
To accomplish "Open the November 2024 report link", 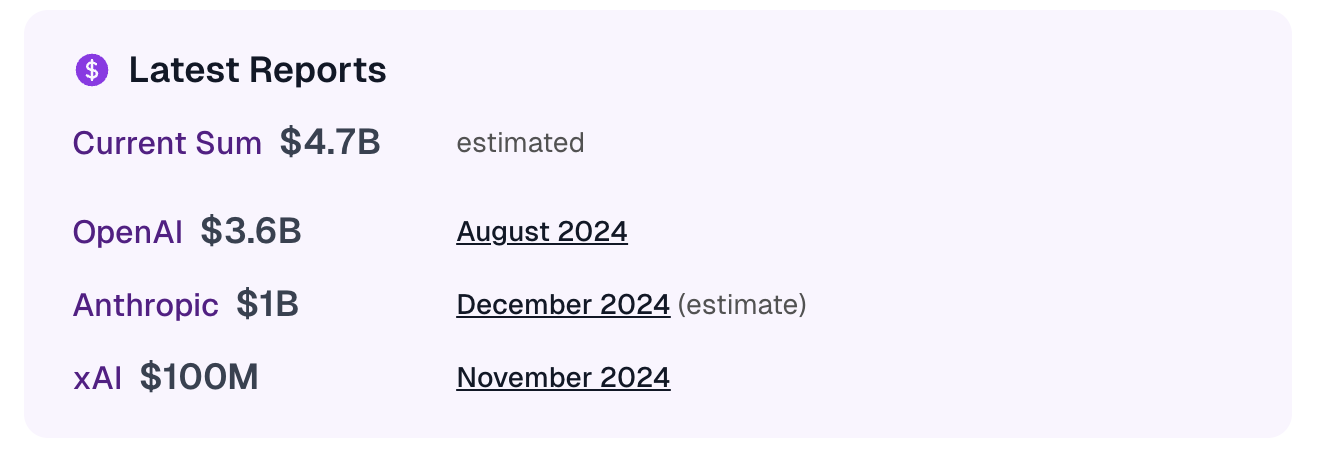I will (563, 377).
